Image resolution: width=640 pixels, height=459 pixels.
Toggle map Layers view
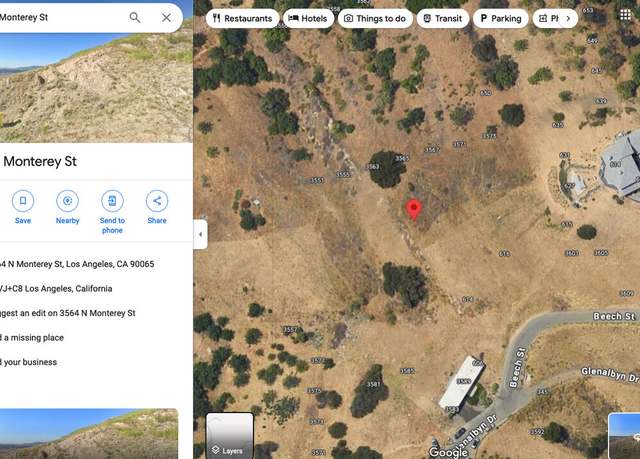click(230, 436)
